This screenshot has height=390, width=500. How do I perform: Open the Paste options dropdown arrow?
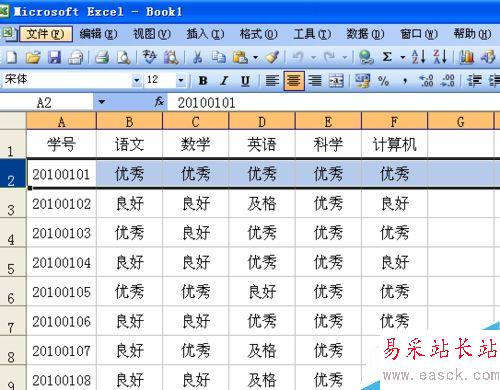point(255,58)
